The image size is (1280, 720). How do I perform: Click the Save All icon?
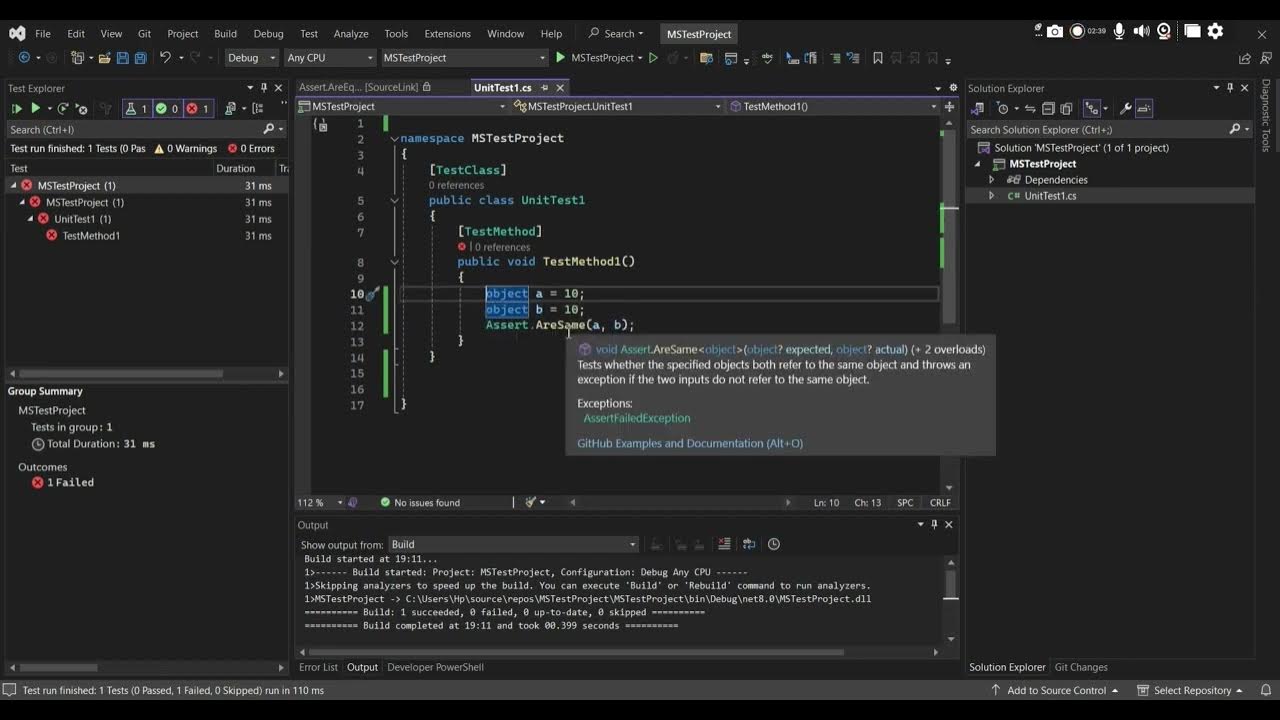click(142, 58)
